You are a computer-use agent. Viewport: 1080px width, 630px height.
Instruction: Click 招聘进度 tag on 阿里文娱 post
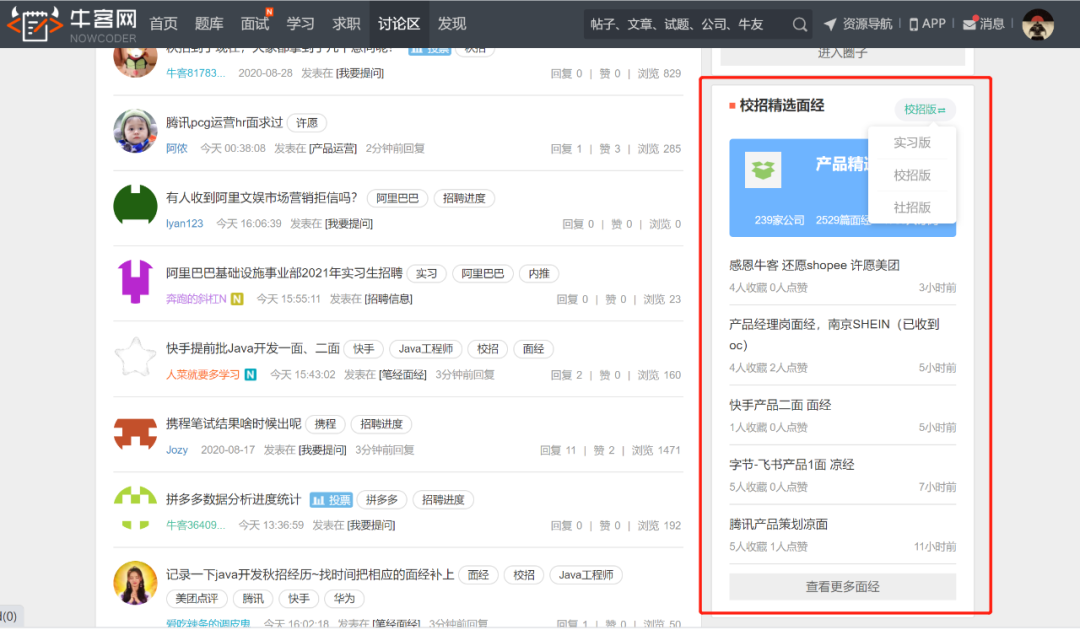[x=464, y=198]
